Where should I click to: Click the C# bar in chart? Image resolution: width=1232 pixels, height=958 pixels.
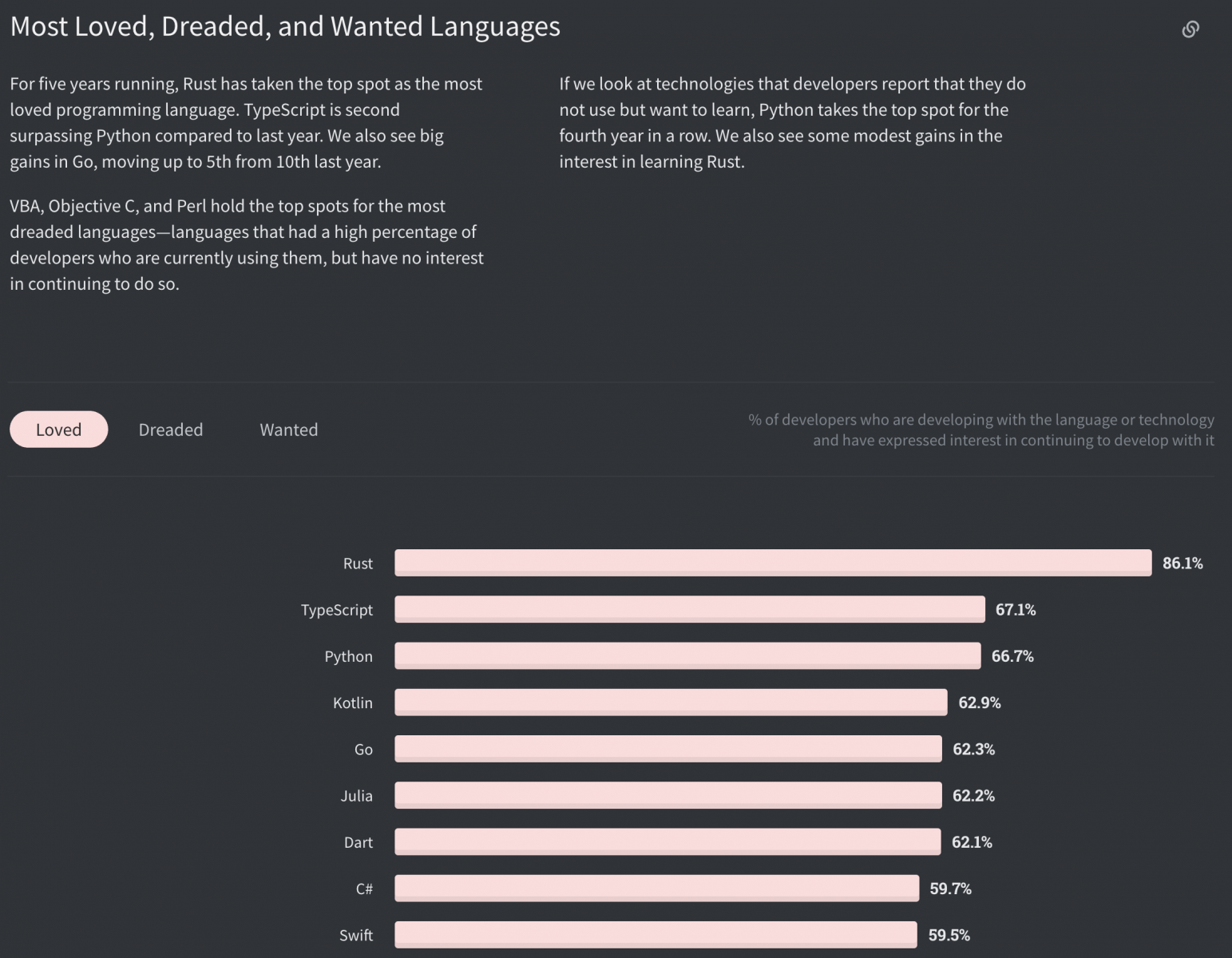coord(656,889)
